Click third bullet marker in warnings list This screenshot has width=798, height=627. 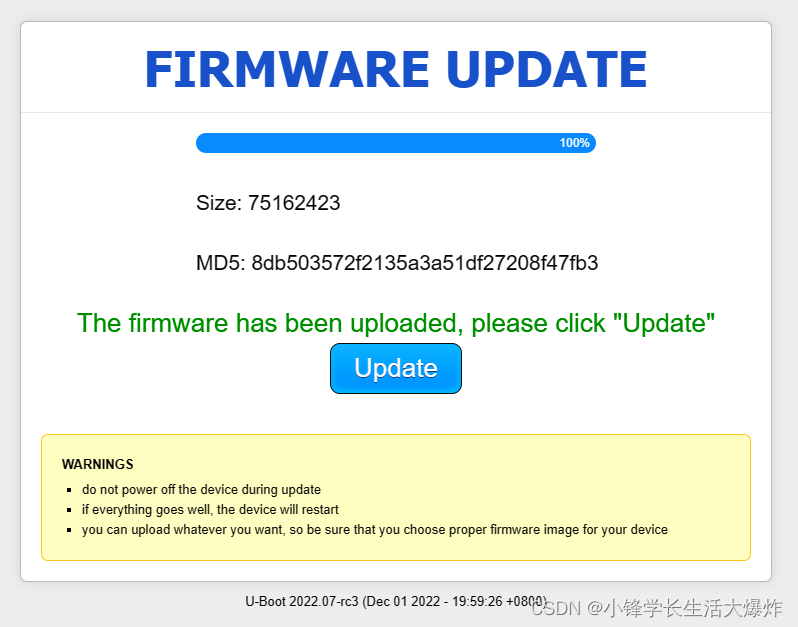69,530
